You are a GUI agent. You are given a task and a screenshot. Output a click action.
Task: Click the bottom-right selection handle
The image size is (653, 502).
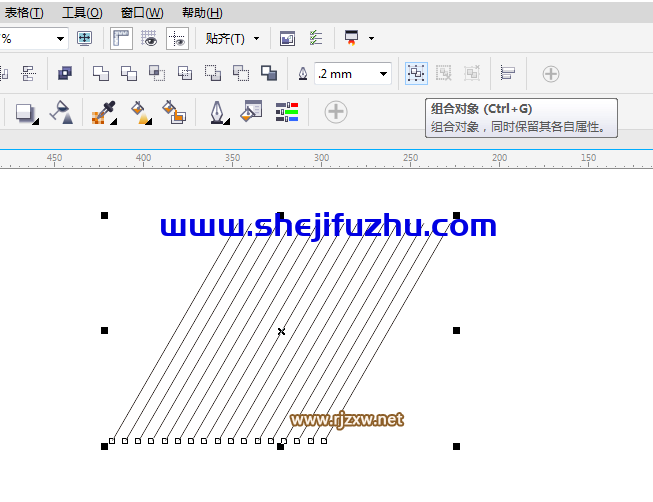456,446
